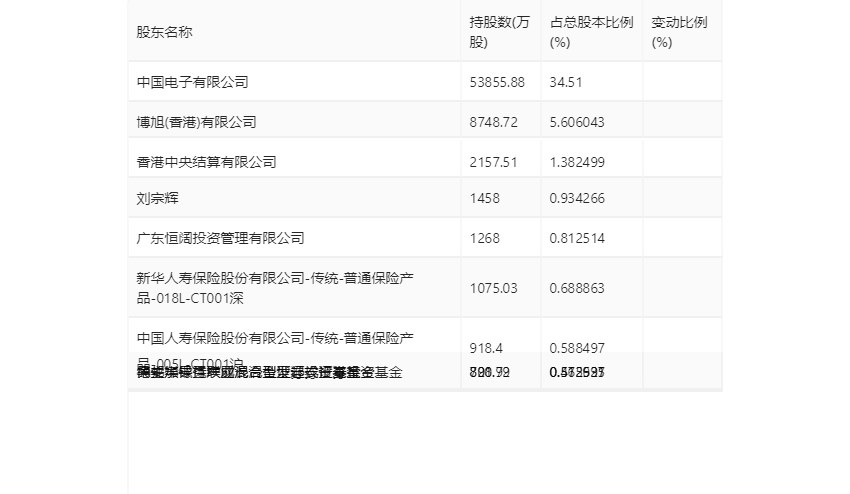The image size is (850, 494).
Task: Select the percentage 0.934266
Action: click(577, 198)
